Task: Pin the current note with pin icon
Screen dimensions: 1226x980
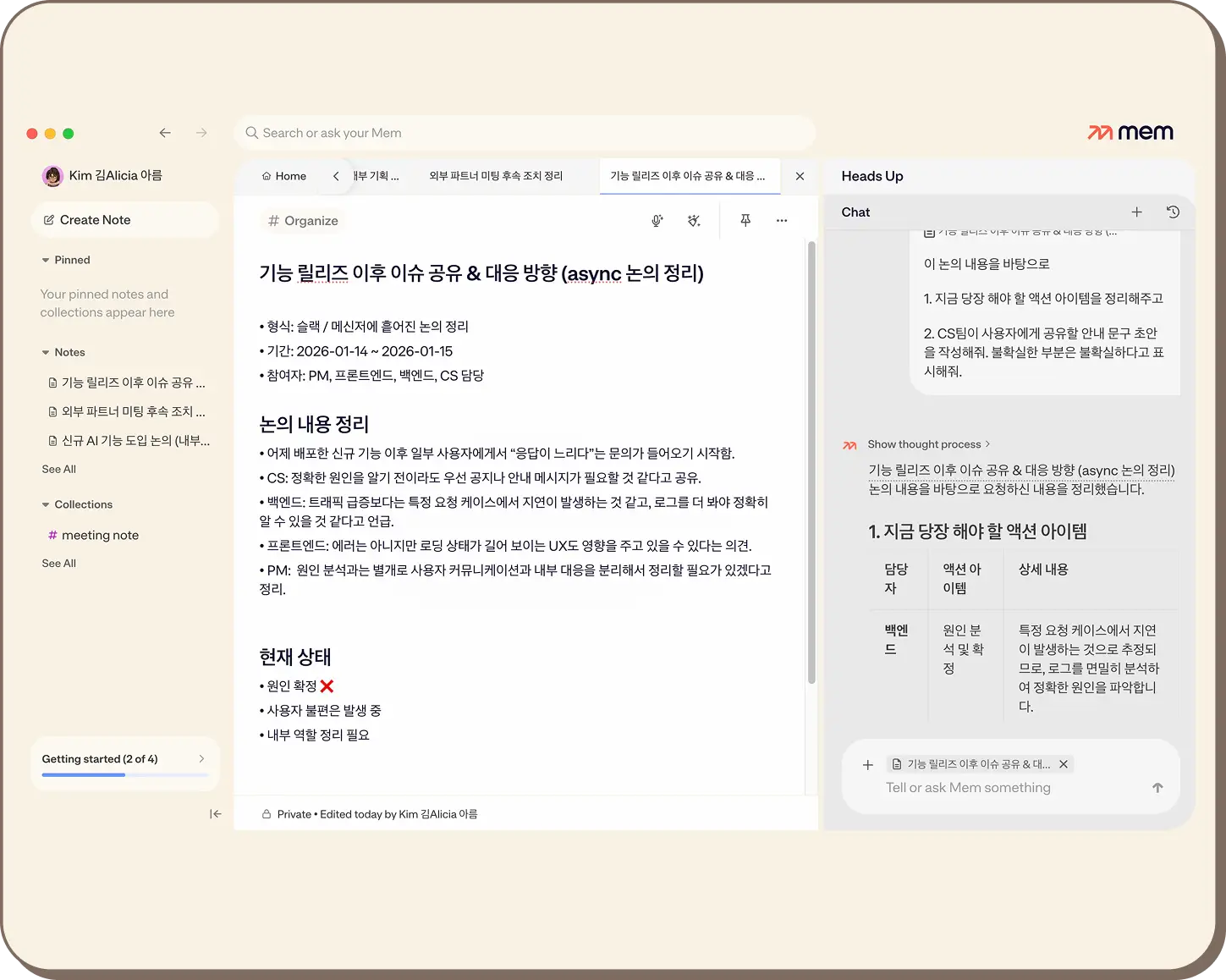Action: pyautogui.click(x=745, y=220)
